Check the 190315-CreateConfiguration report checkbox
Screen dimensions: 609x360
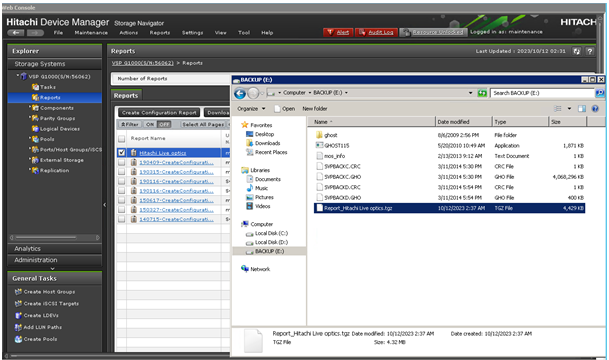click(122, 172)
